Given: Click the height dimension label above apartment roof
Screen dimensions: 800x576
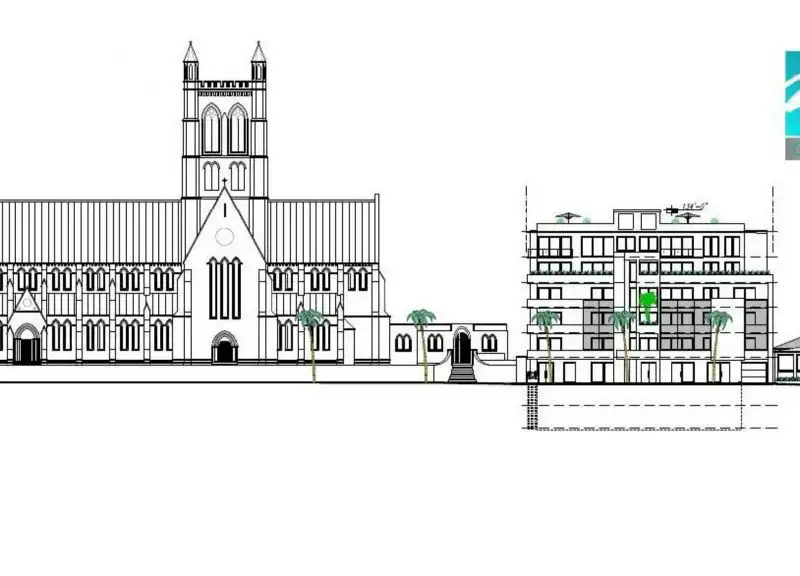Looking at the screenshot, I should click(x=692, y=206).
